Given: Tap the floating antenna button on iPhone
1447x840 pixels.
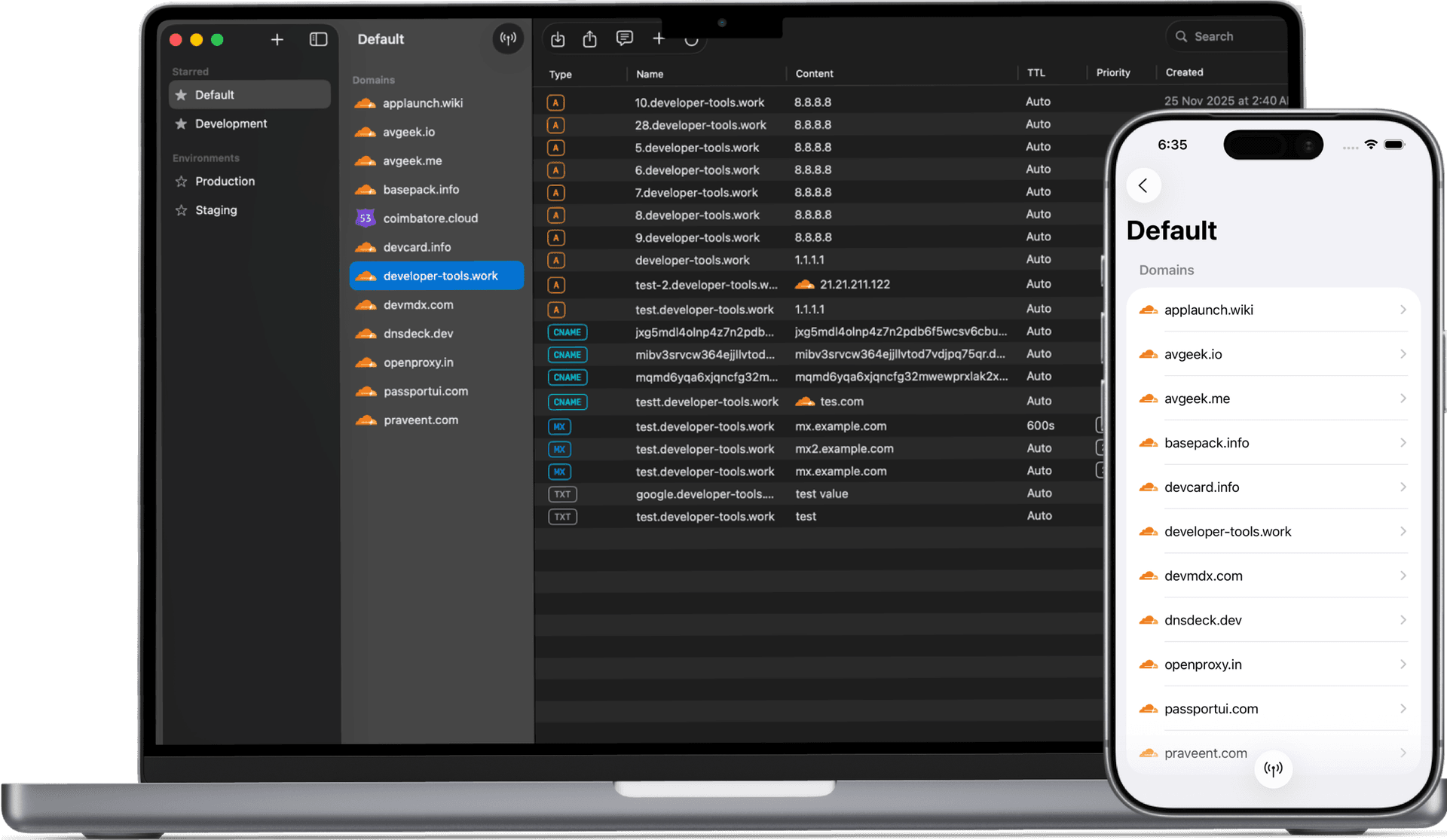Looking at the screenshot, I should tap(1273, 769).
